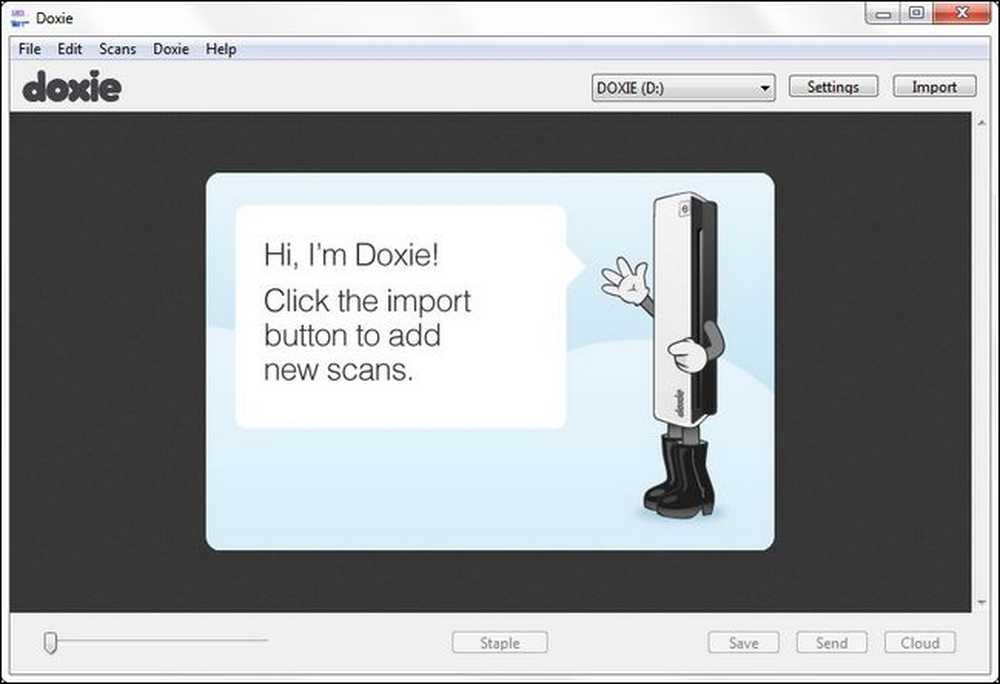Viewport: 1000px width, 684px height.
Task: Click the scrollbar up arrow
Action: pos(982,123)
